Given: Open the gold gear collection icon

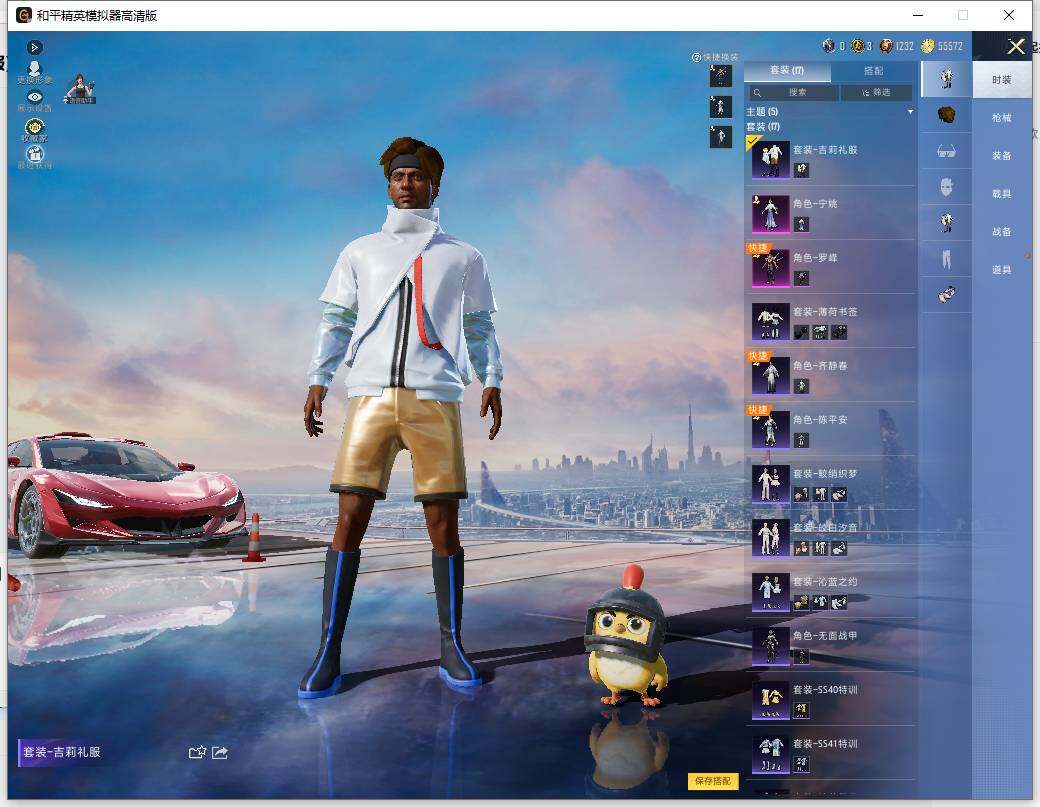Looking at the screenshot, I should [x=34, y=129].
